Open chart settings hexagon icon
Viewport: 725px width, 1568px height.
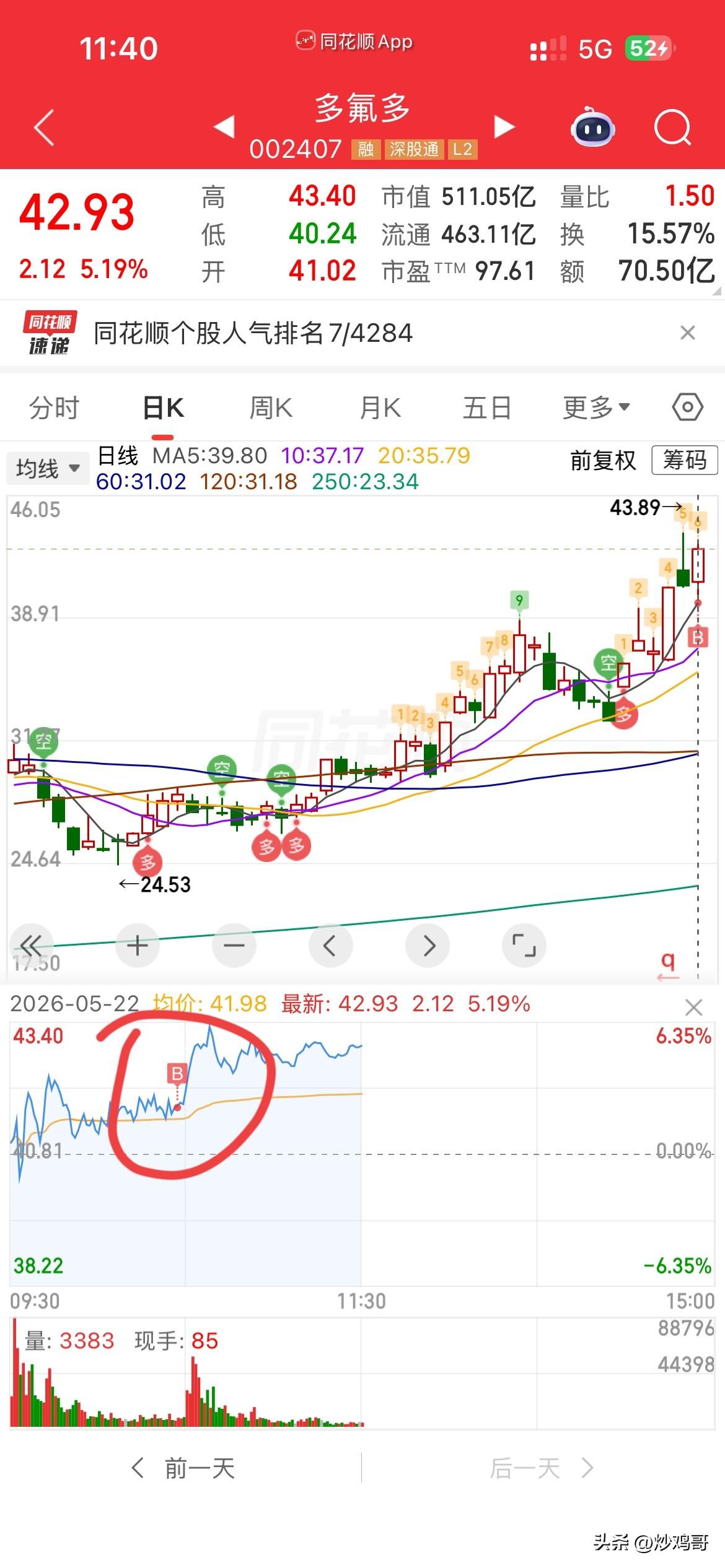pos(687,407)
